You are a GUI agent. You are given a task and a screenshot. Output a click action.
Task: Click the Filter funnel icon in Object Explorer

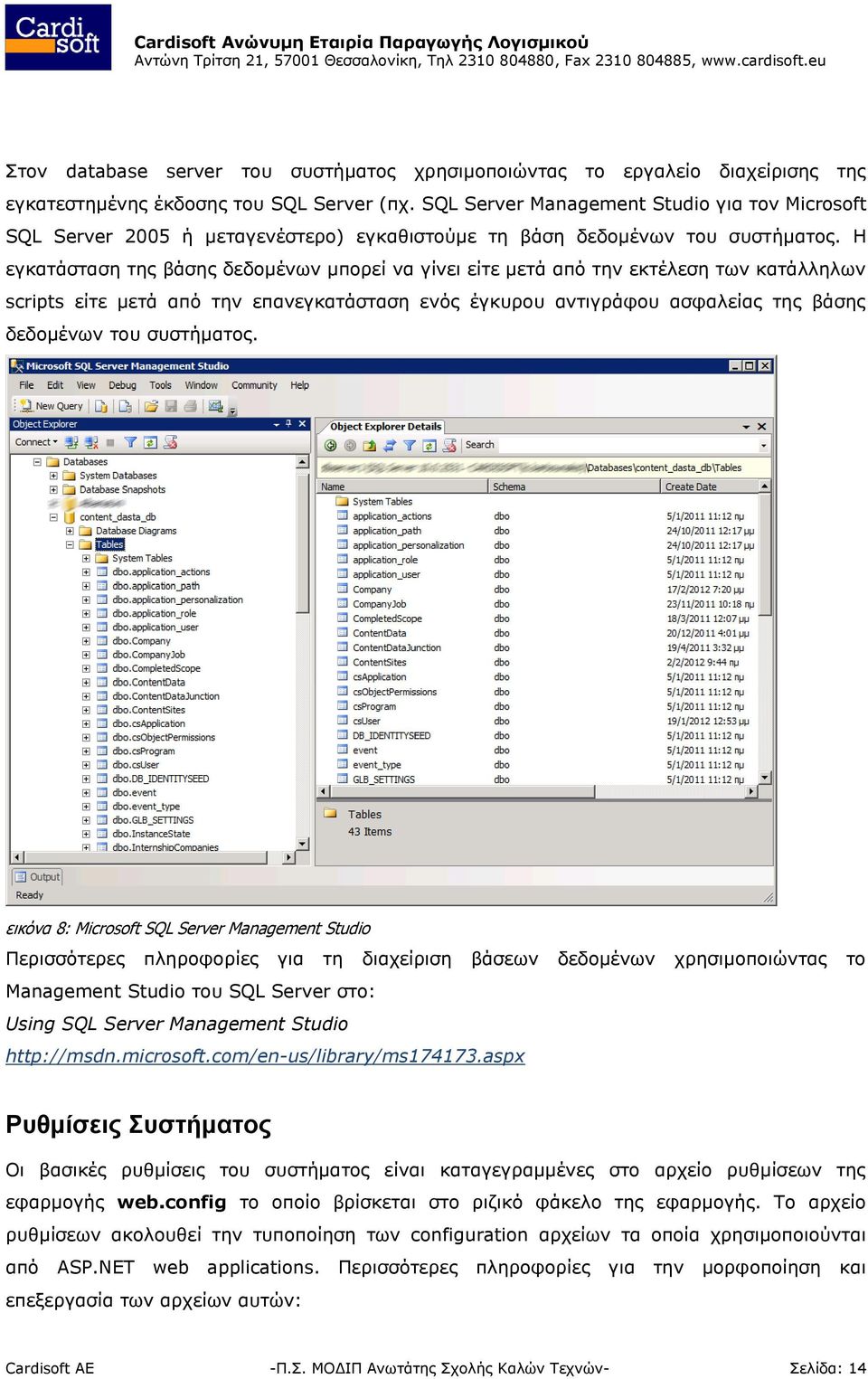(x=130, y=442)
